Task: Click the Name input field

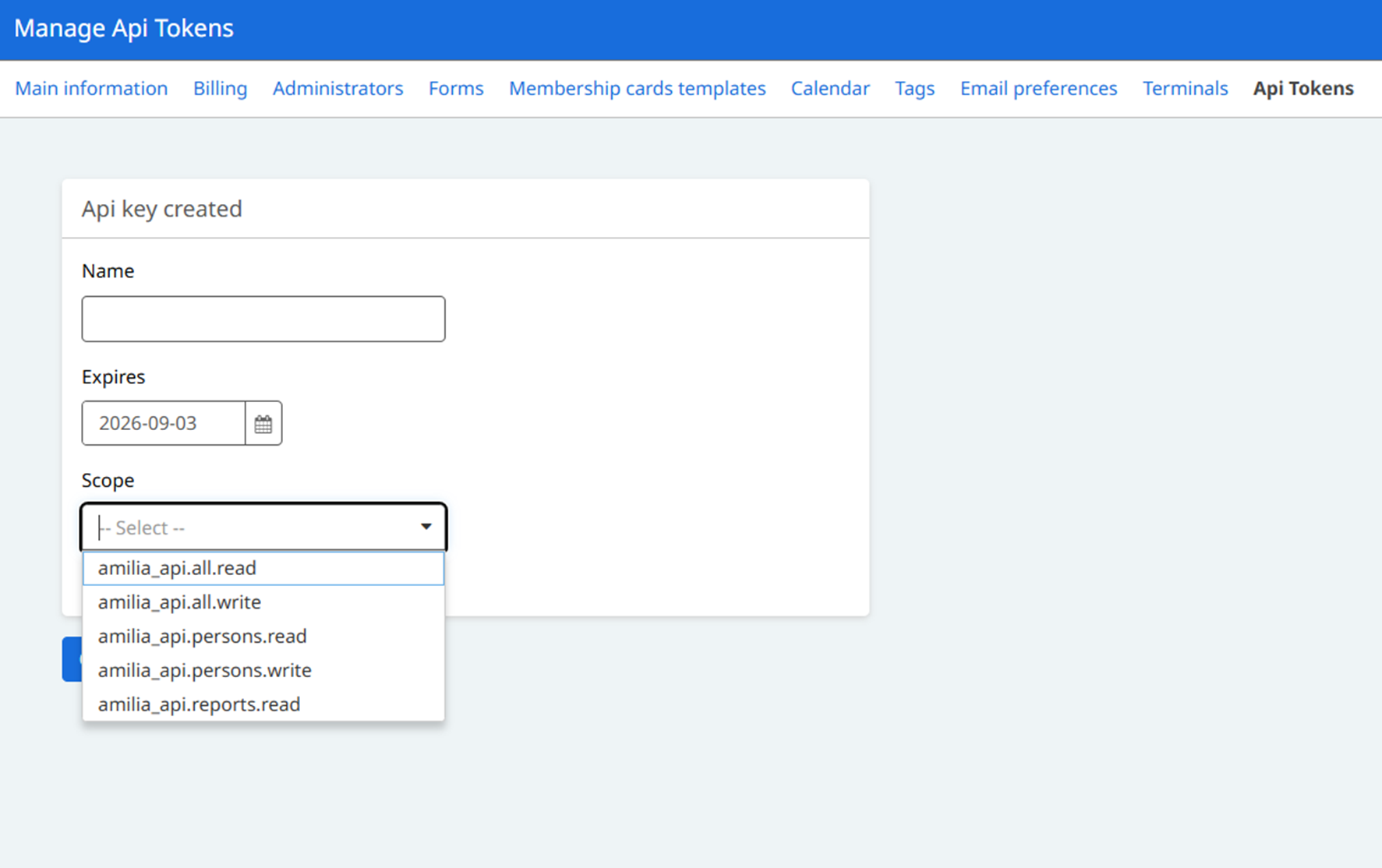Action: pos(263,319)
